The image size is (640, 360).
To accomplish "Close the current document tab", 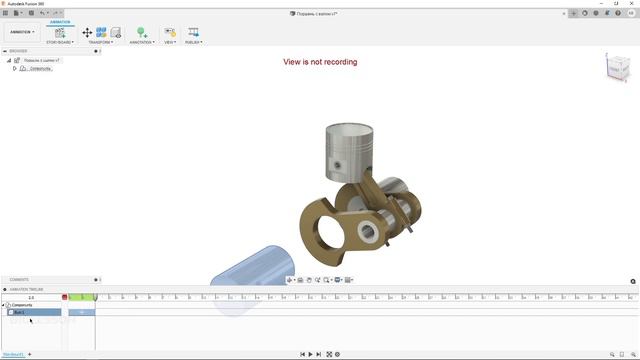I will tap(564, 13).
